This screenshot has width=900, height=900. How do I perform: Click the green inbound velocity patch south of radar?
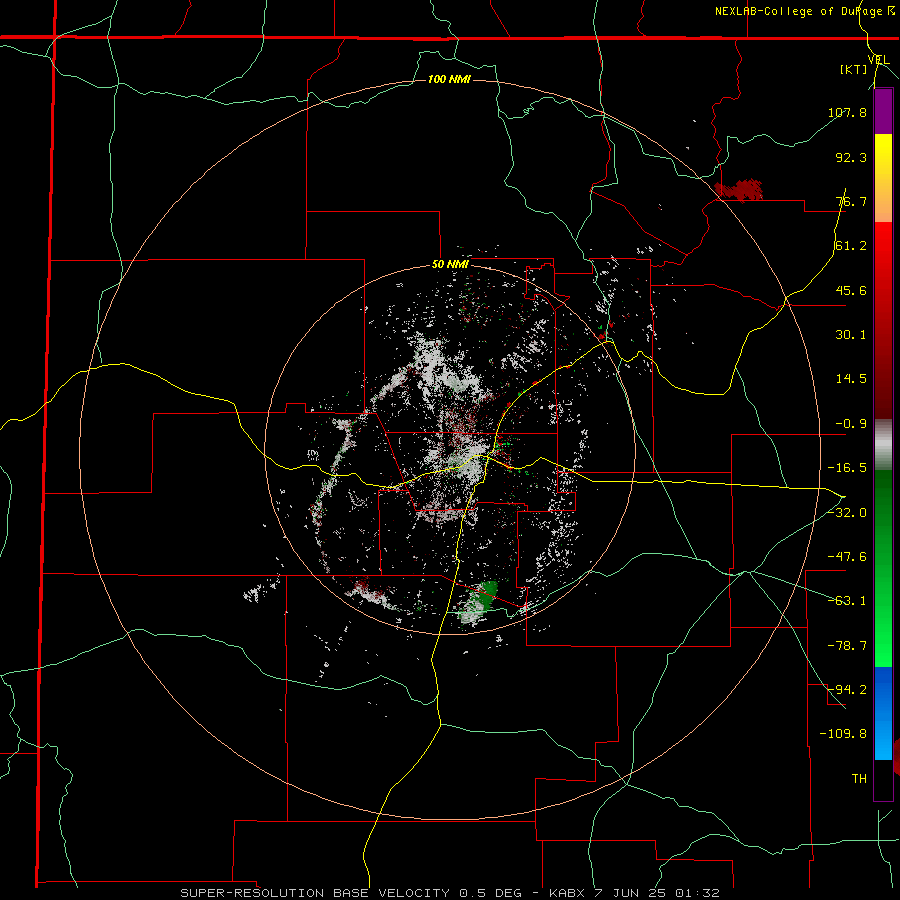481,602
